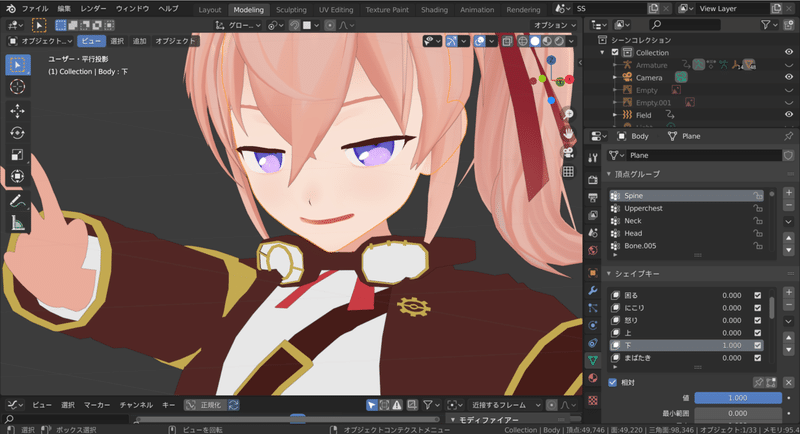The width and height of the screenshot is (800, 434).
Task: Open the オブジェクト mode selector dropdown
Action: pos(40,41)
